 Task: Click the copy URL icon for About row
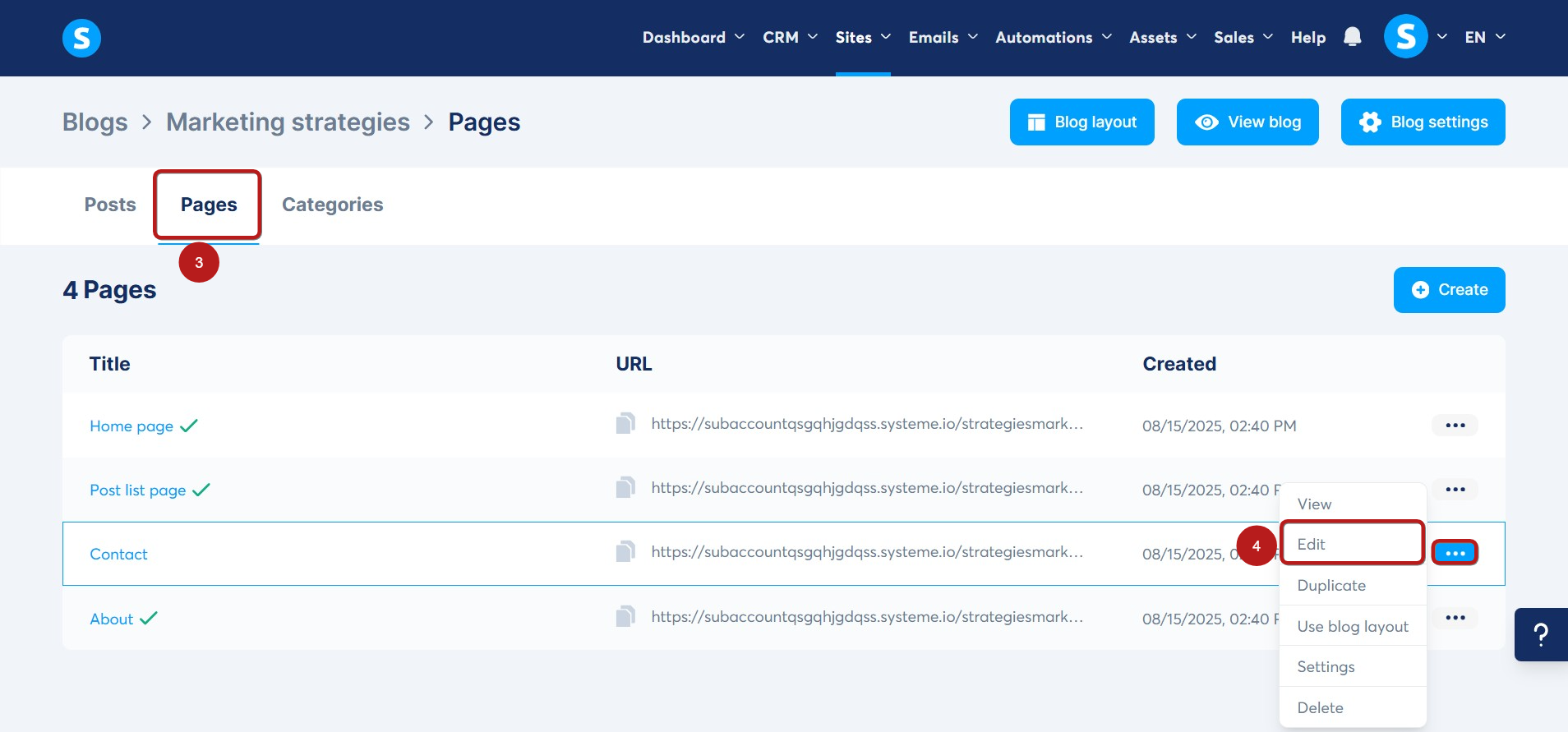[625, 616]
